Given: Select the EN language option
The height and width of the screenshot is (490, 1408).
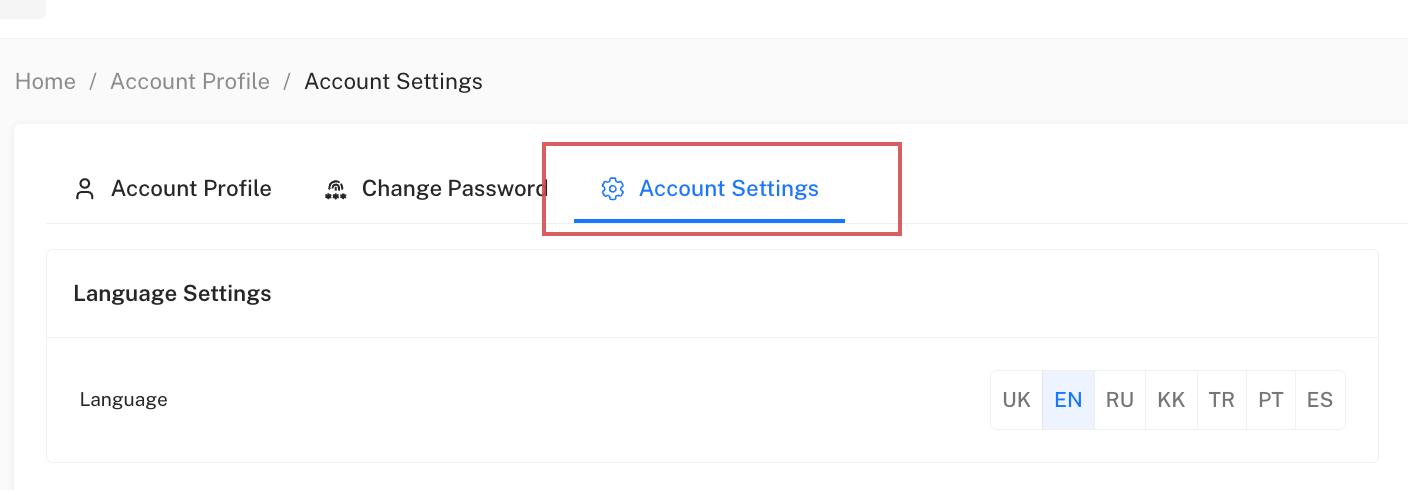Looking at the screenshot, I should click(1068, 400).
